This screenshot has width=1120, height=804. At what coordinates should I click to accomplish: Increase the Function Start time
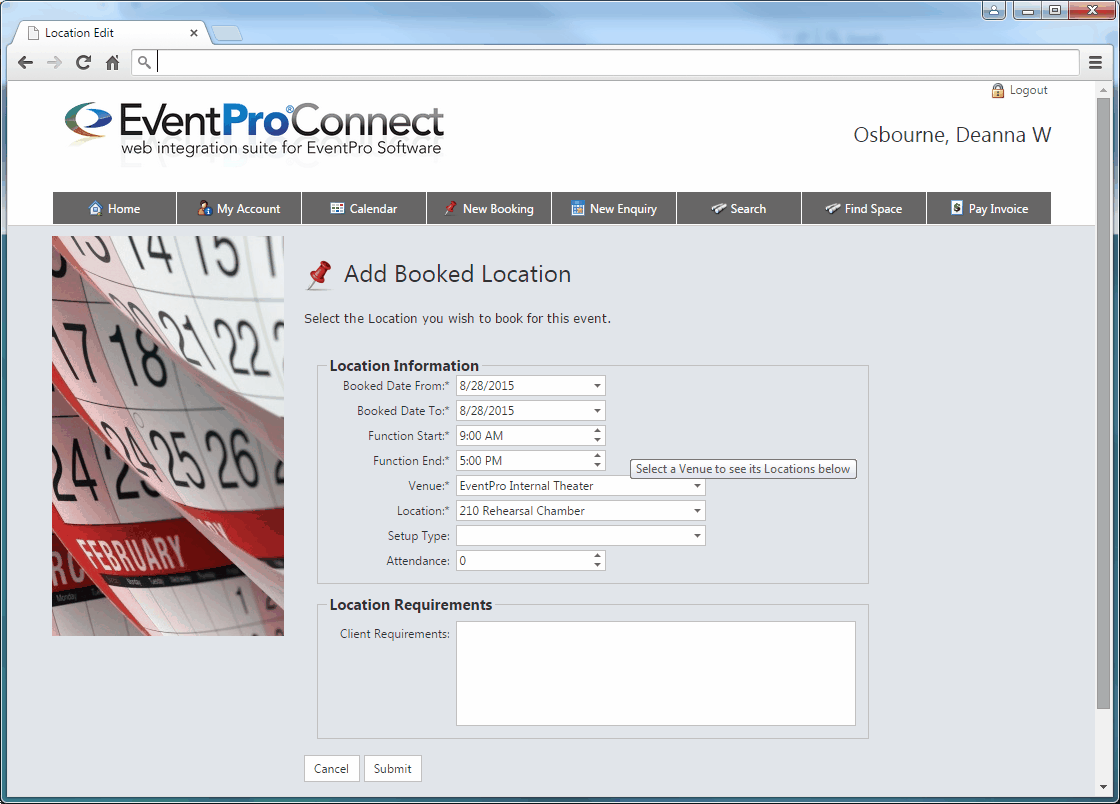(597, 431)
